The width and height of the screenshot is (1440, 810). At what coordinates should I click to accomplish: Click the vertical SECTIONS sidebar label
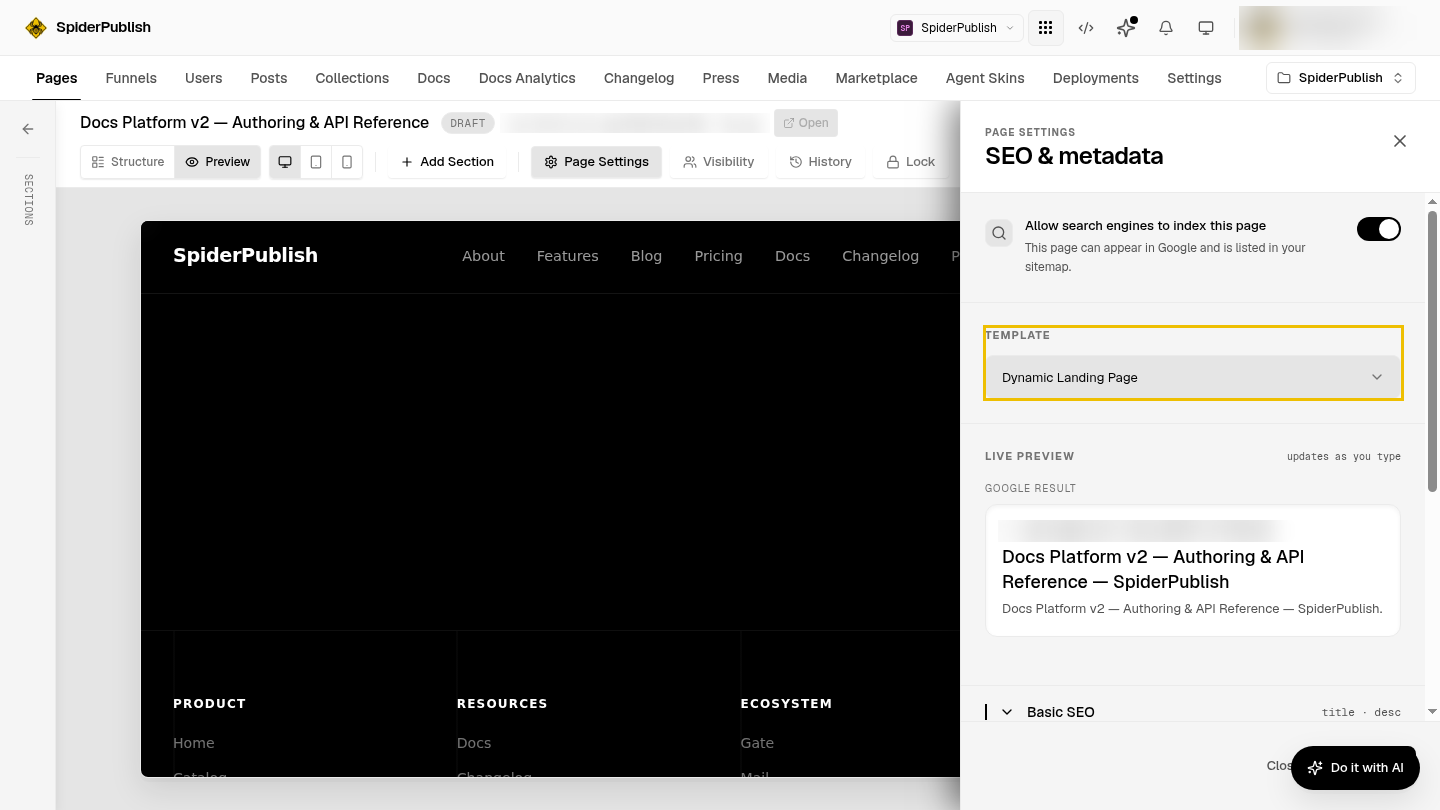coord(28,200)
